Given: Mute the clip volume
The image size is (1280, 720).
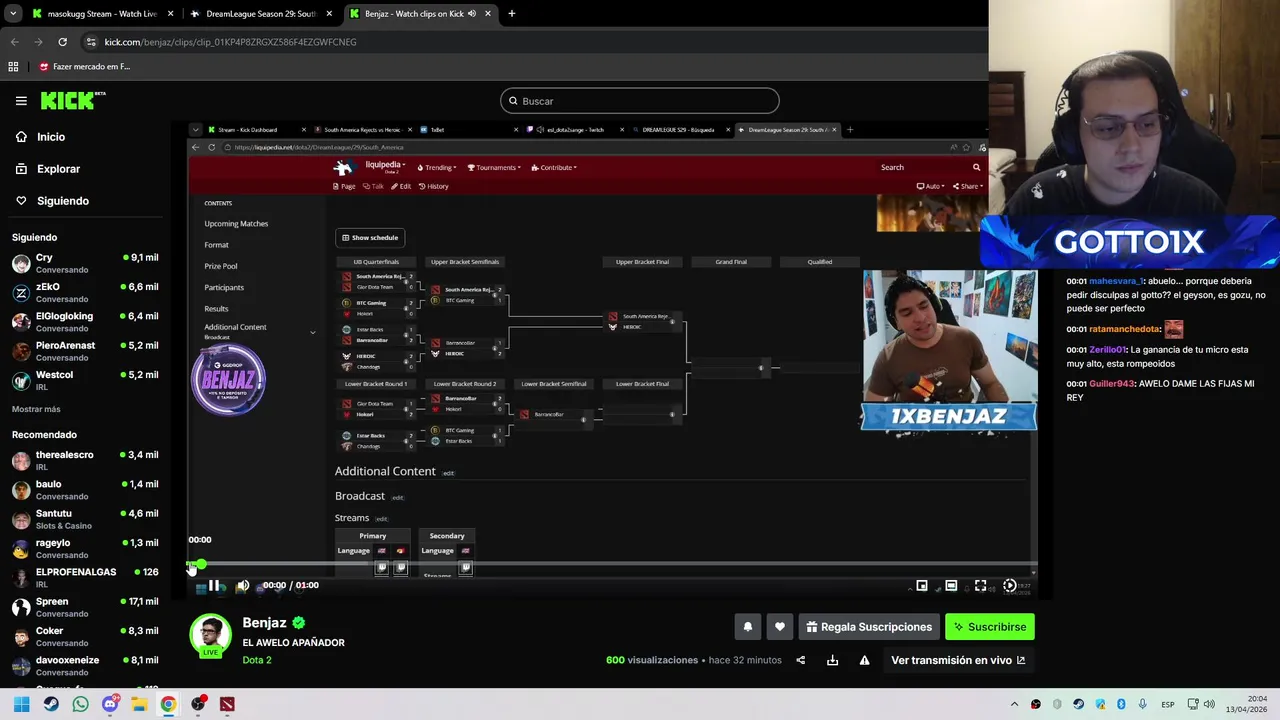Looking at the screenshot, I should click(x=242, y=586).
